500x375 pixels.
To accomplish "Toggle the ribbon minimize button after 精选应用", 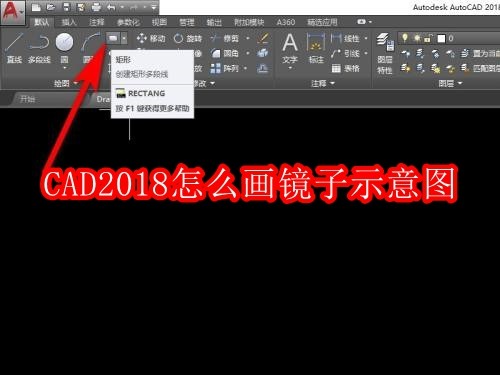I will pos(362,22).
